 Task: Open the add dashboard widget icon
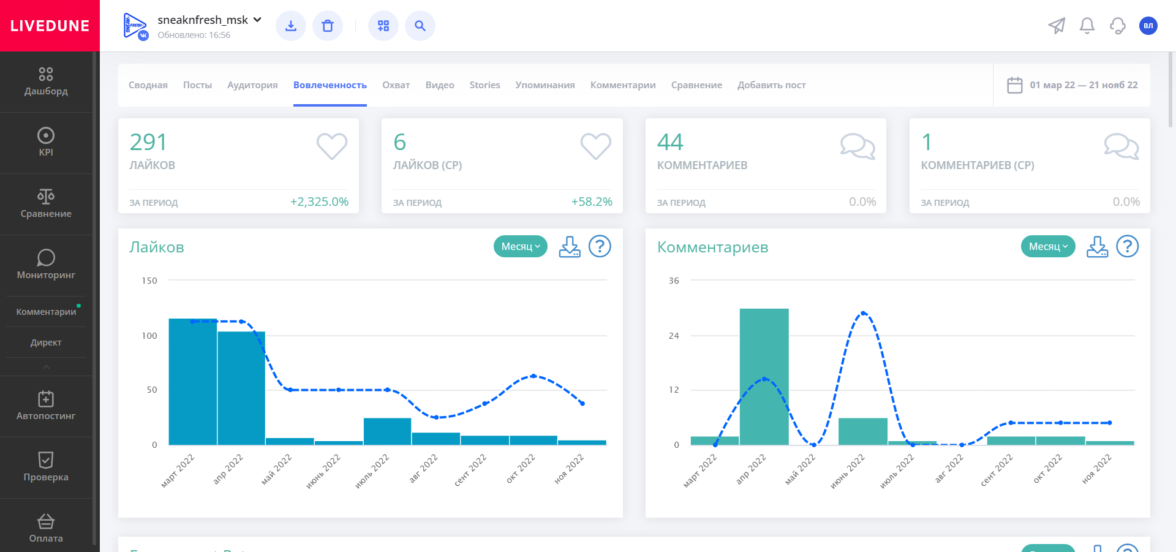pyautogui.click(x=383, y=26)
